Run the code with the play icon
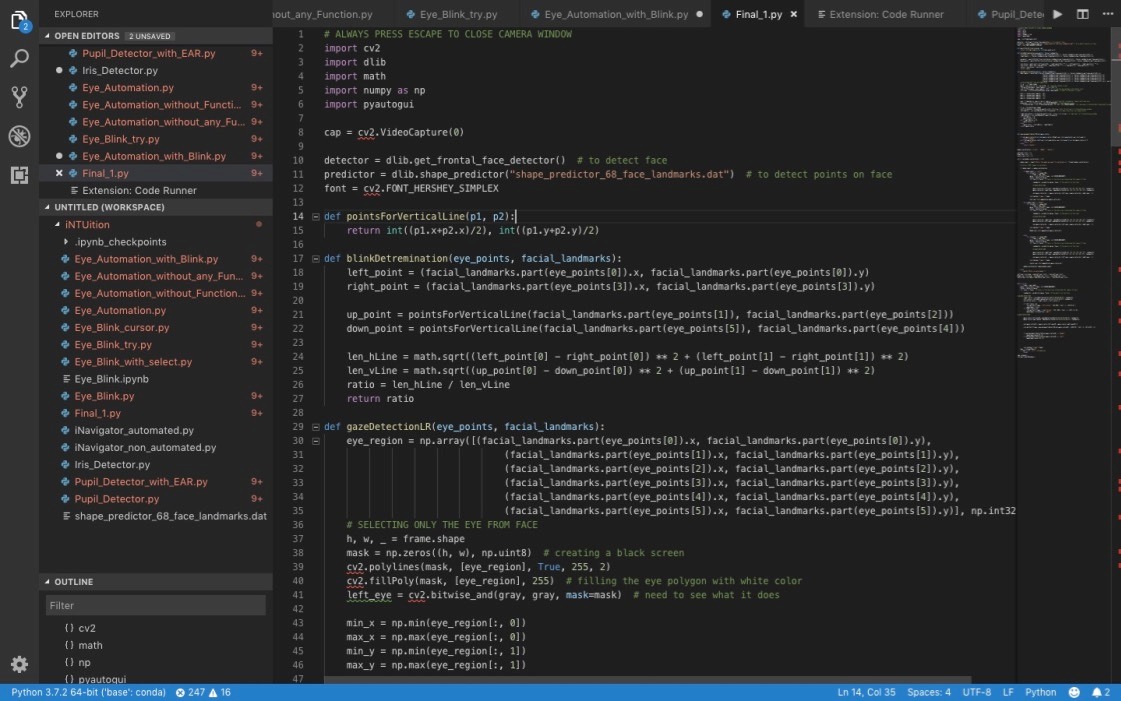Screen dimensions: 1121x701 click(1058, 14)
